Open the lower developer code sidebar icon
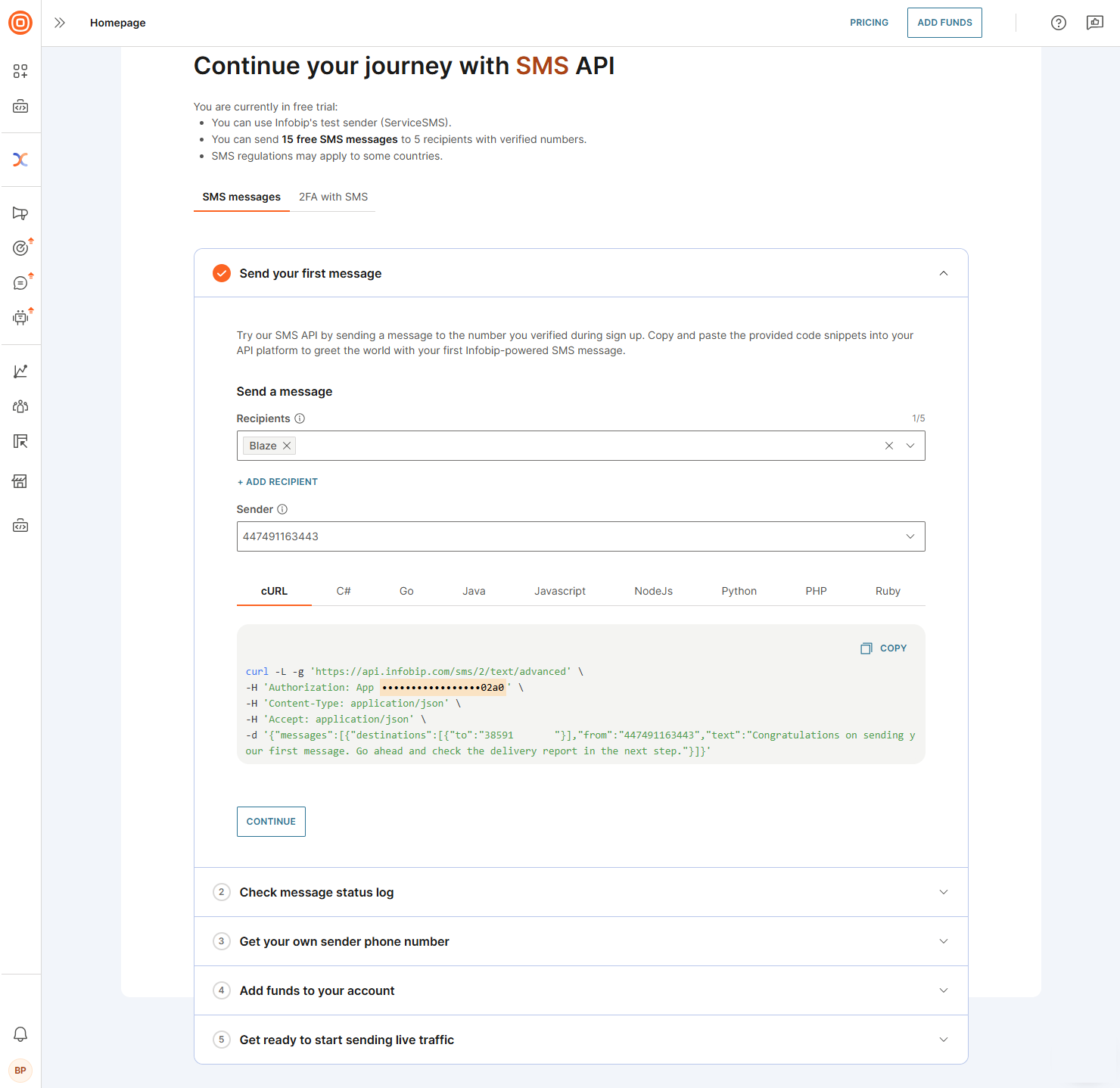Viewport: 1120px width, 1088px height. (x=20, y=526)
